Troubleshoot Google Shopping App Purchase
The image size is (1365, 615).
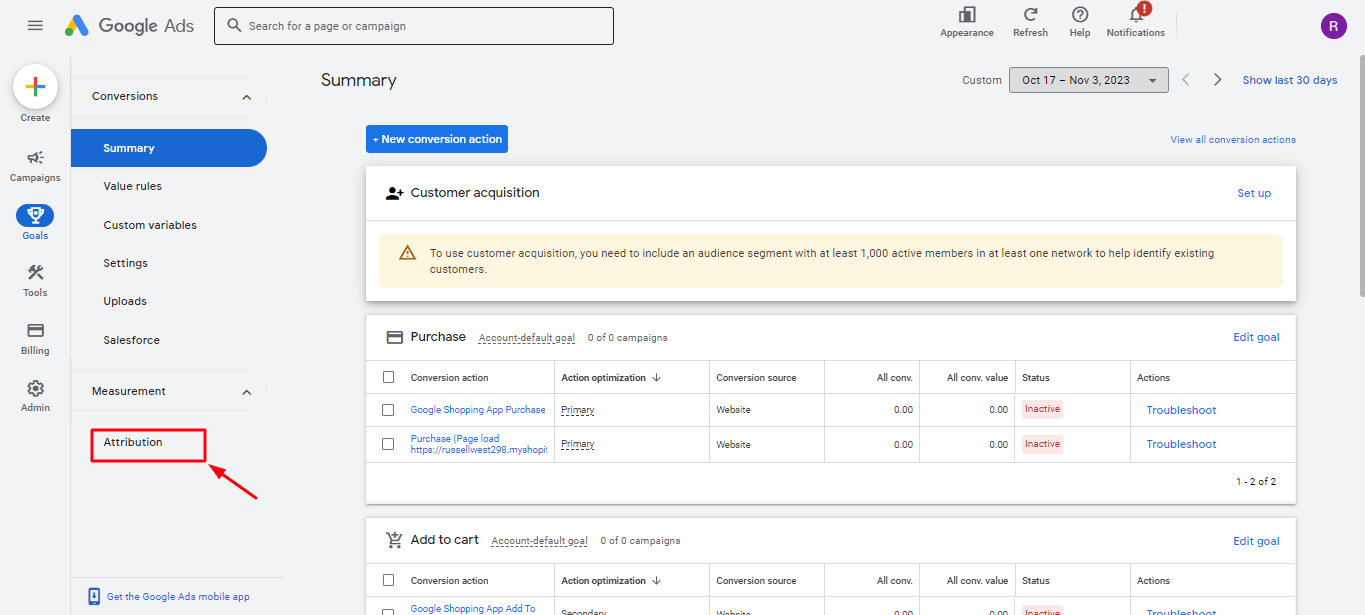[1181, 410]
